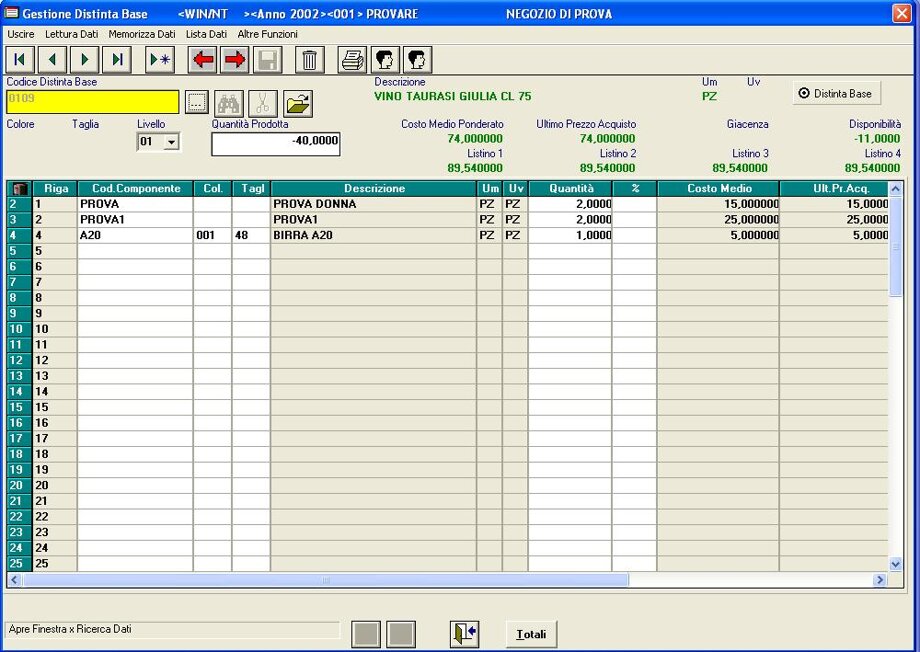
Task: Go to the first record arrow
Action: pos(20,60)
